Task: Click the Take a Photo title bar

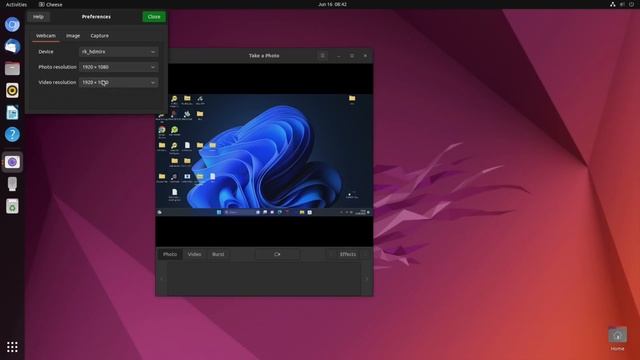Action: coord(264,56)
